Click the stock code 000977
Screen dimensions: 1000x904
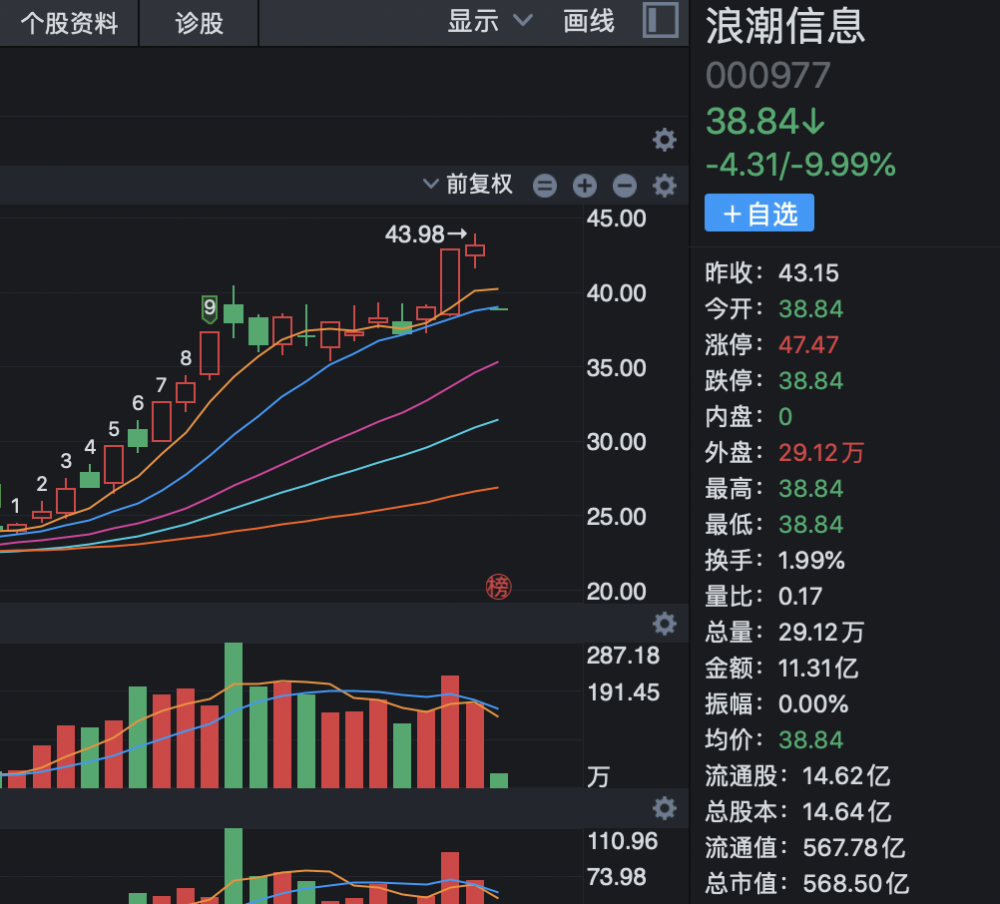[x=768, y=76]
